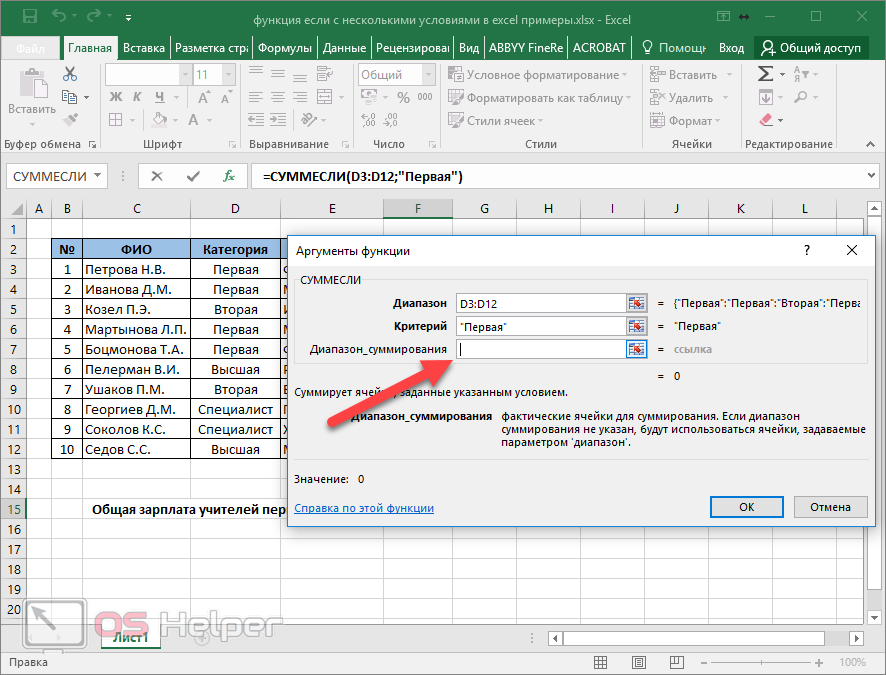Switch to the ACROBAT tab

point(599,48)
